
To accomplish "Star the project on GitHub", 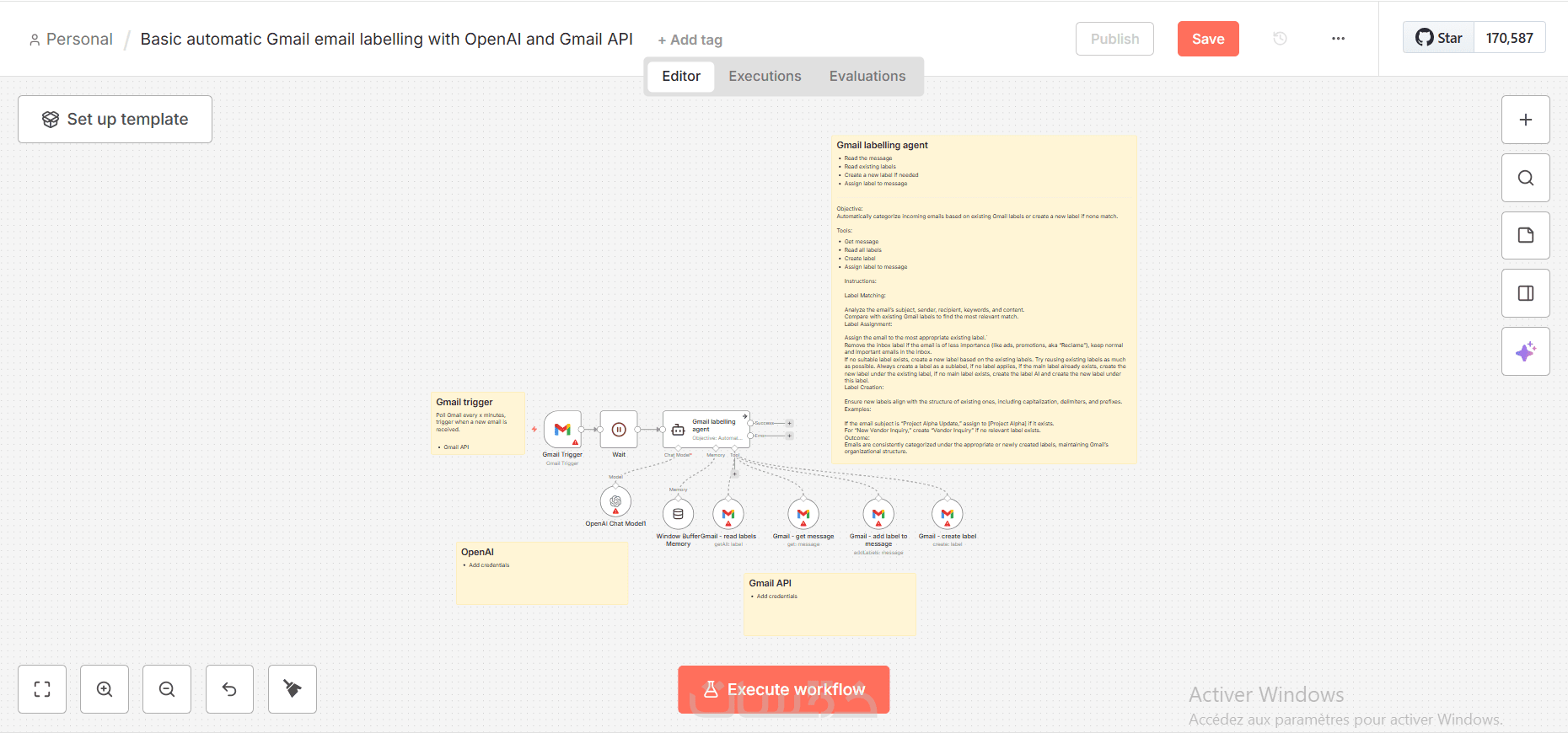I will tap(1439, 38).
